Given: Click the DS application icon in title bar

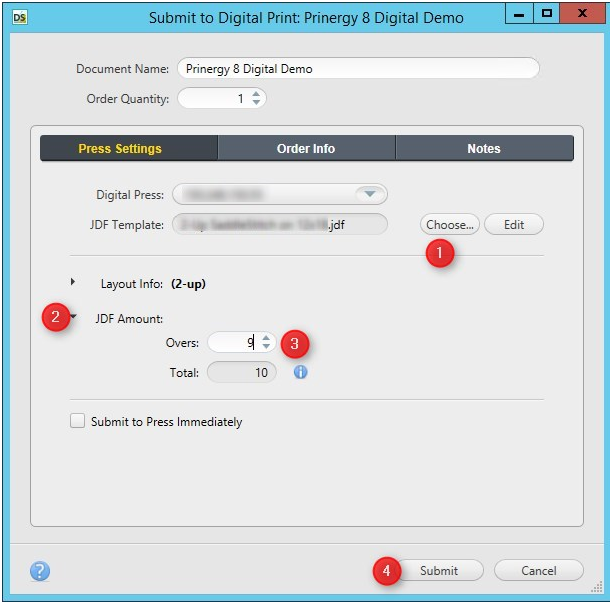Looking at the screenshot, I should (x=20, y=17).
